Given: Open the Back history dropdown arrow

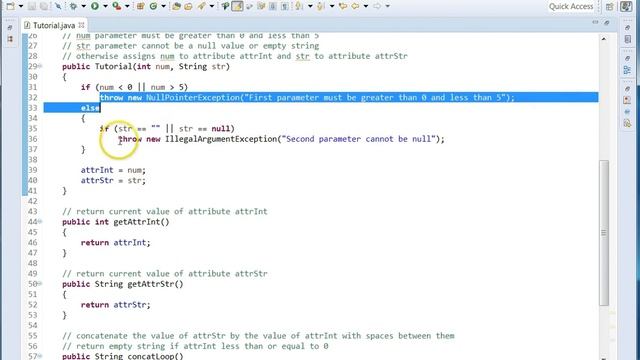Looking at the screenshot, I should pos(366,6).
